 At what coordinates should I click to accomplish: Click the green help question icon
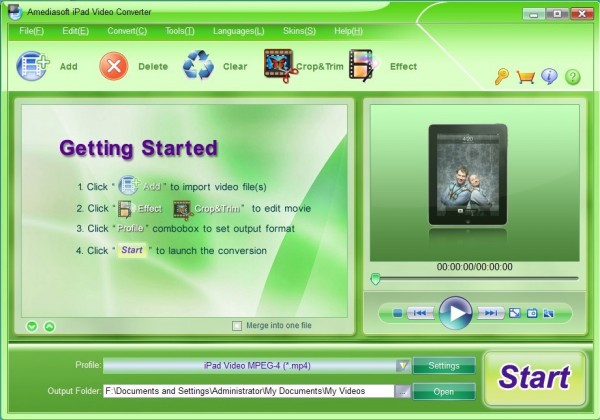[x=573, y=77]
